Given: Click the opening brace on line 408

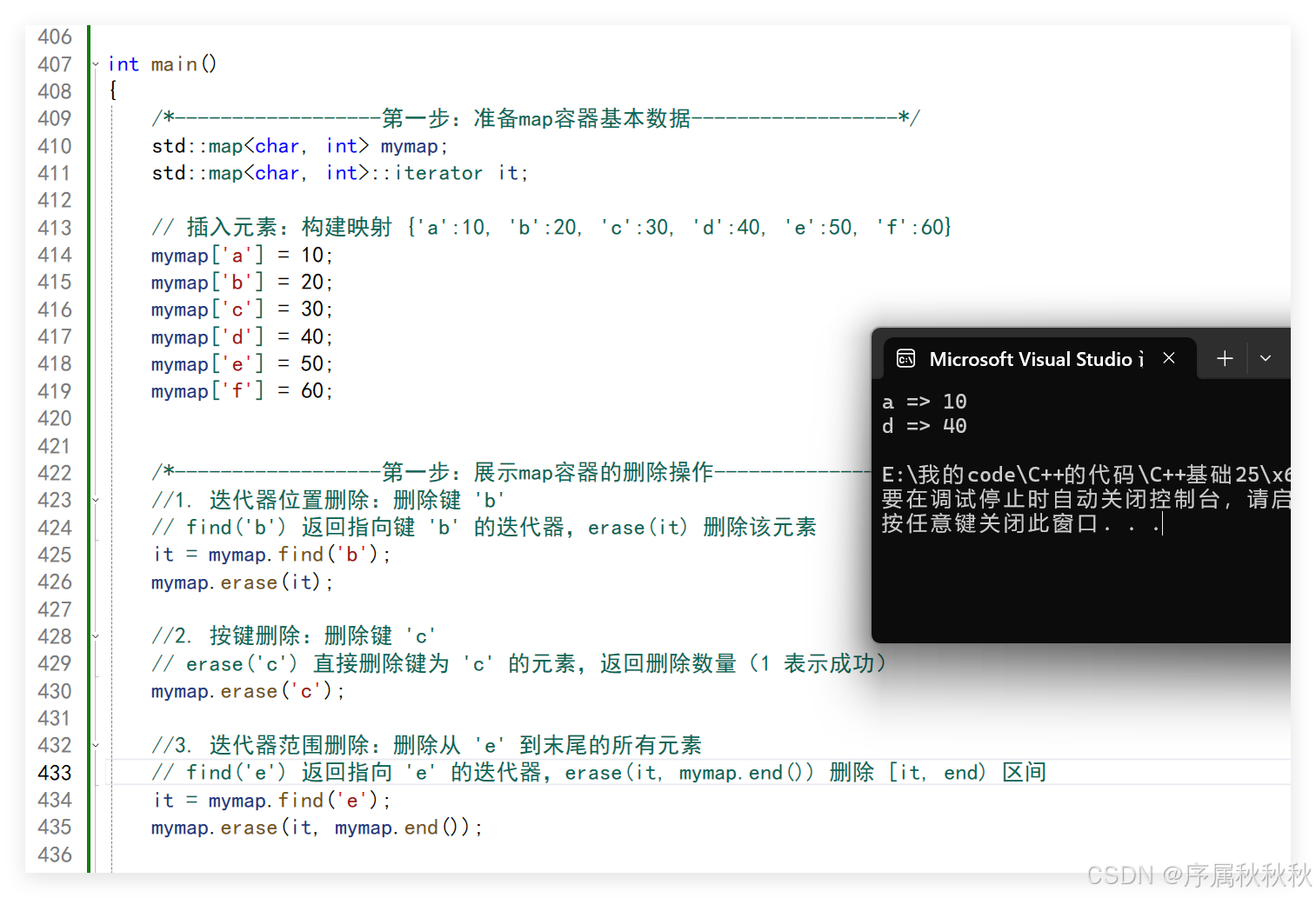Looking at the screenshot, I should coord(113,91).
